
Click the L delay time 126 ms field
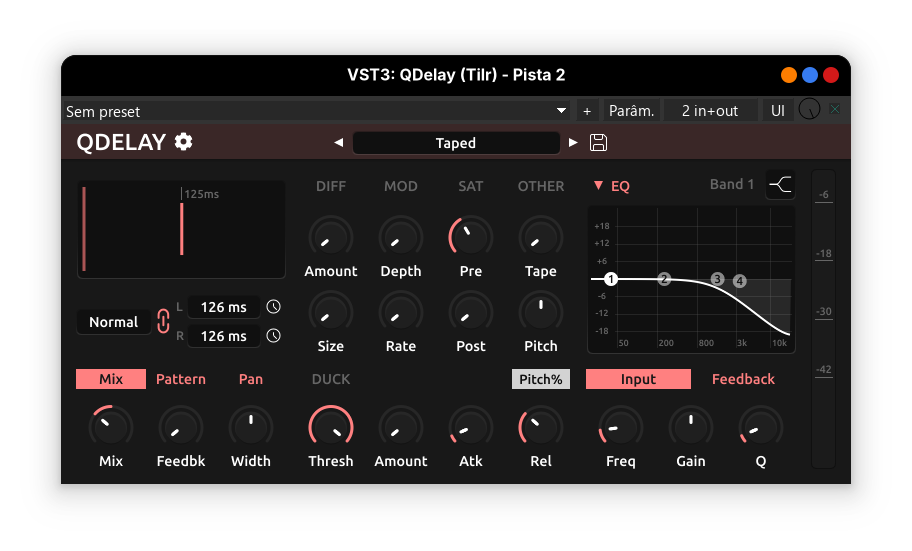coord(223,307)
